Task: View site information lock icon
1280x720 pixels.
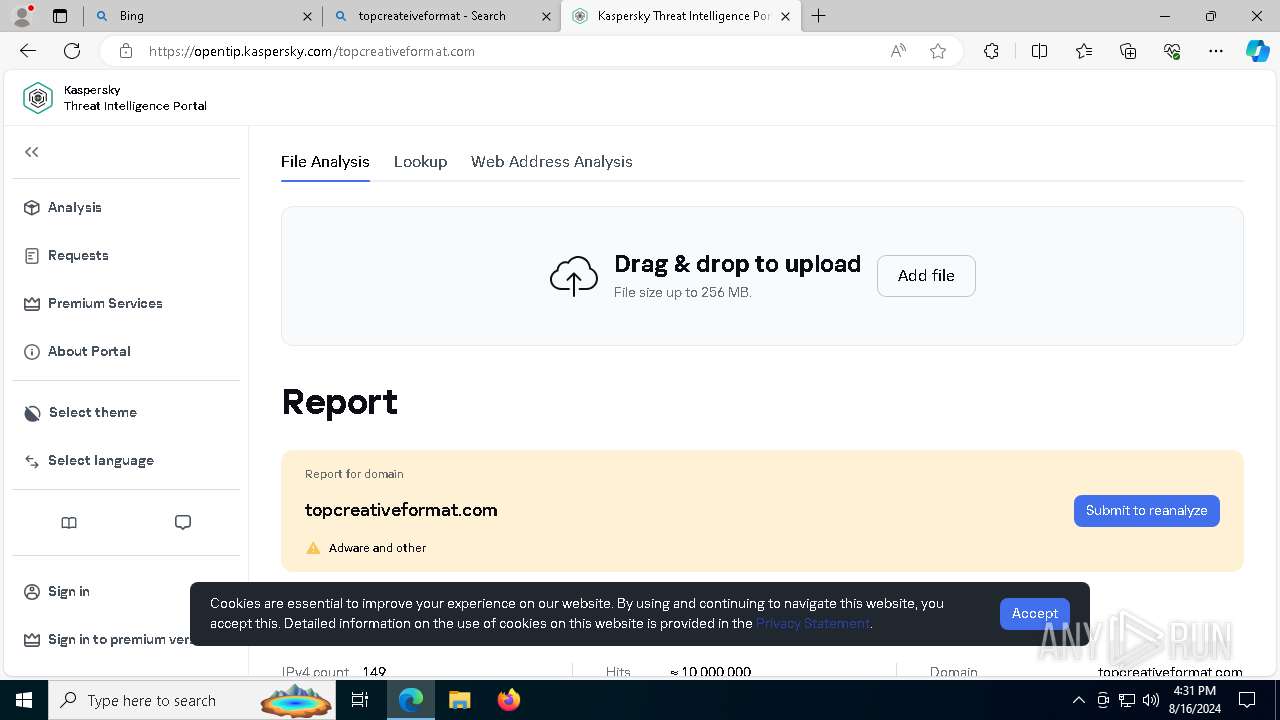Action: [125, 51]
